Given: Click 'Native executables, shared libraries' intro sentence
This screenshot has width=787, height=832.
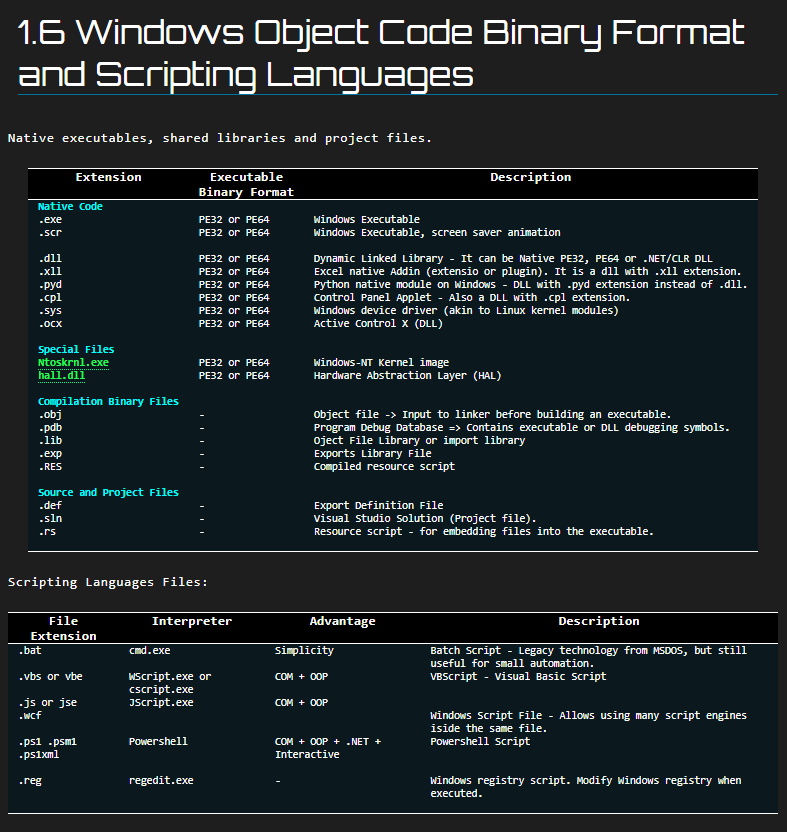Looking at the screenshot, I should point(220,138).
